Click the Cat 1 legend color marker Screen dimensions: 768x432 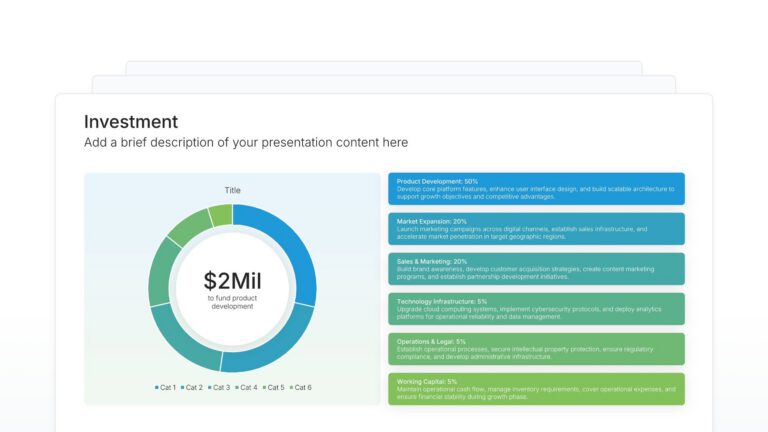[156, 387]
